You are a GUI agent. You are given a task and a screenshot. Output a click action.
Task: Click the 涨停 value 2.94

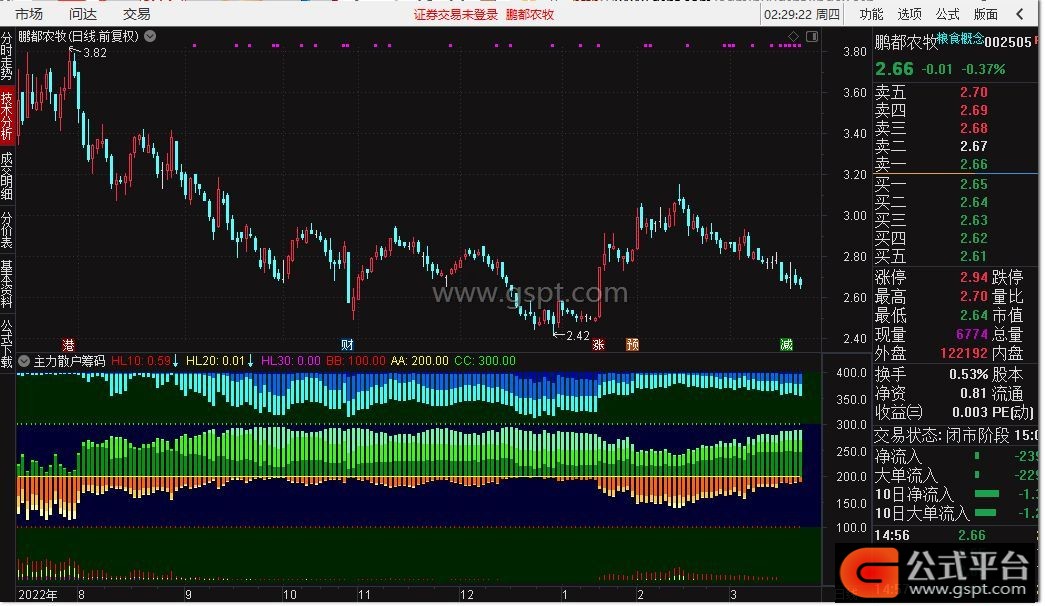coord(974,277)
